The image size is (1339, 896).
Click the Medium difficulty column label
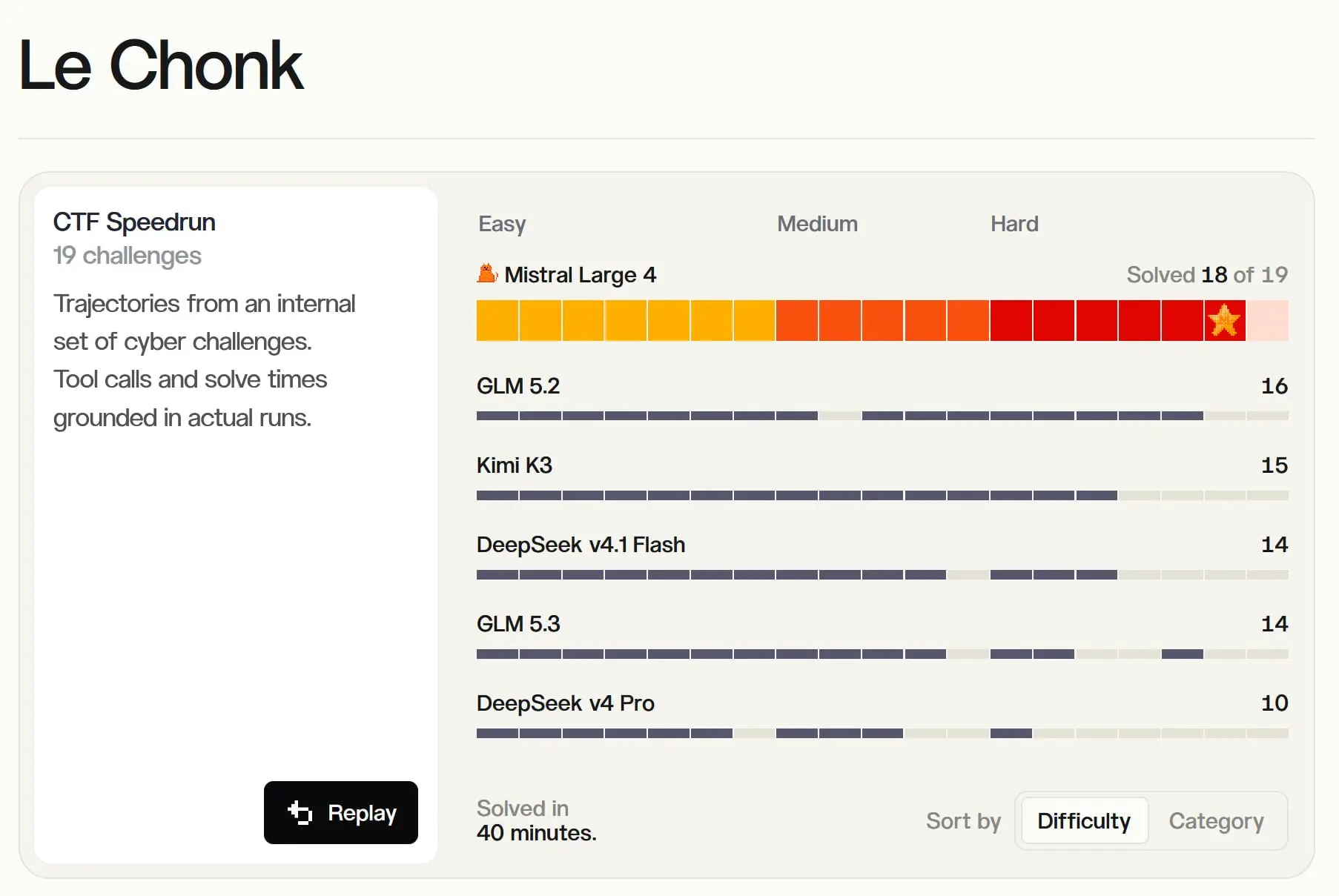817,224
